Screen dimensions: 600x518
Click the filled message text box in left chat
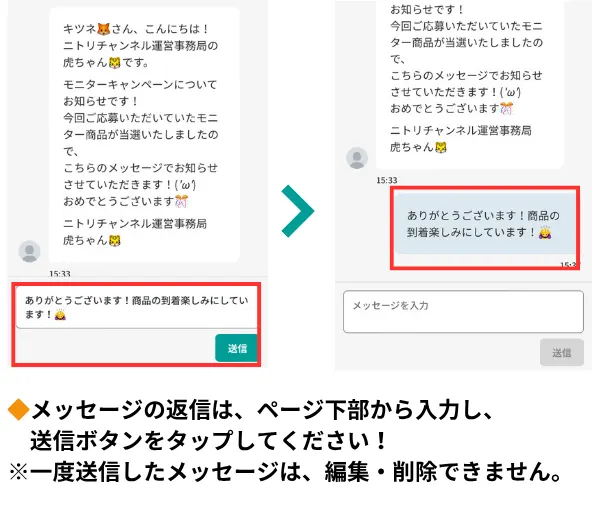click(137, 308)
